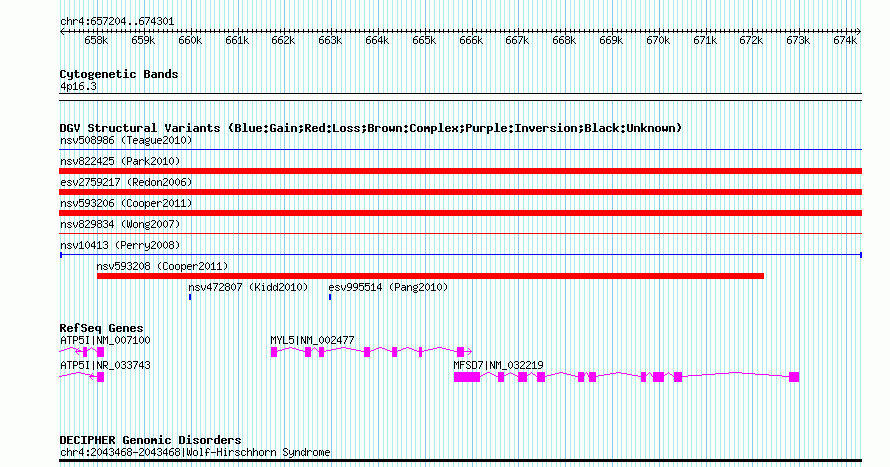Click the 674k ruler tick label

point(845,40)
